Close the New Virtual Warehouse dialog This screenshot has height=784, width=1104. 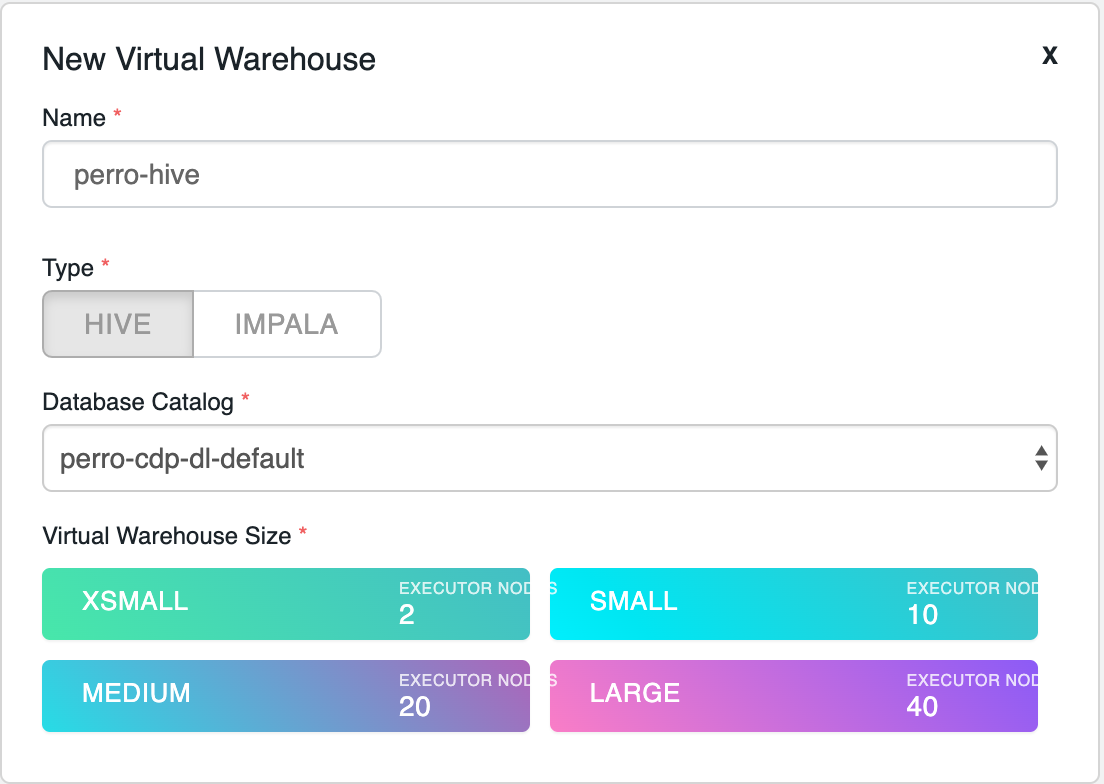point(1049,55)
